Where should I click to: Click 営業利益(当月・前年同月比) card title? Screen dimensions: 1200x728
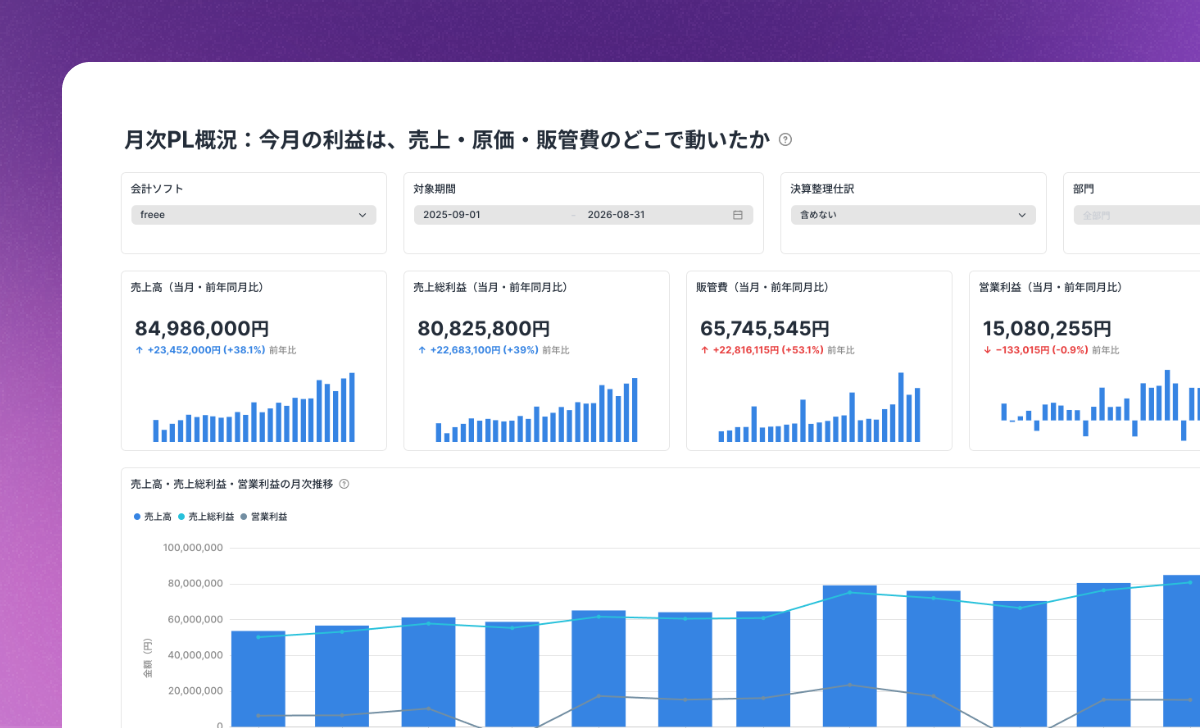(1050, 287)
